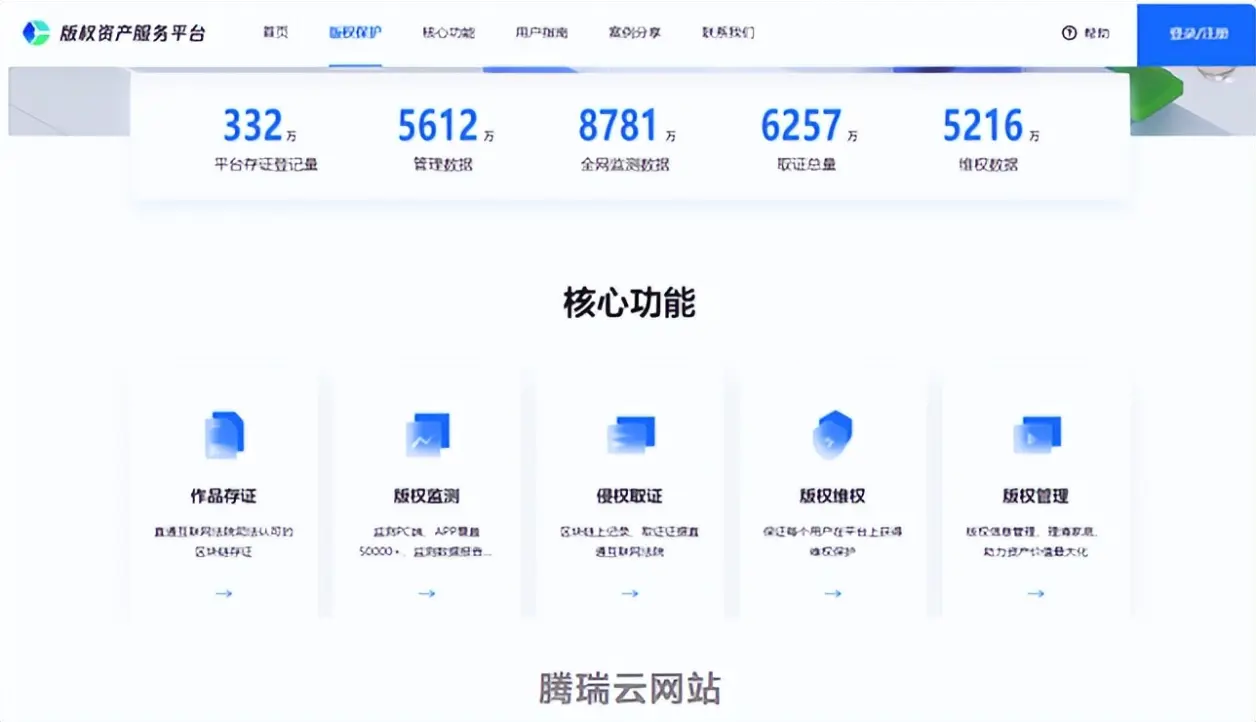Click the 版权资产服务平台 site title
Image resolution: width=1256 pixels, height=722 pixels.
click(x=132, y=33)
